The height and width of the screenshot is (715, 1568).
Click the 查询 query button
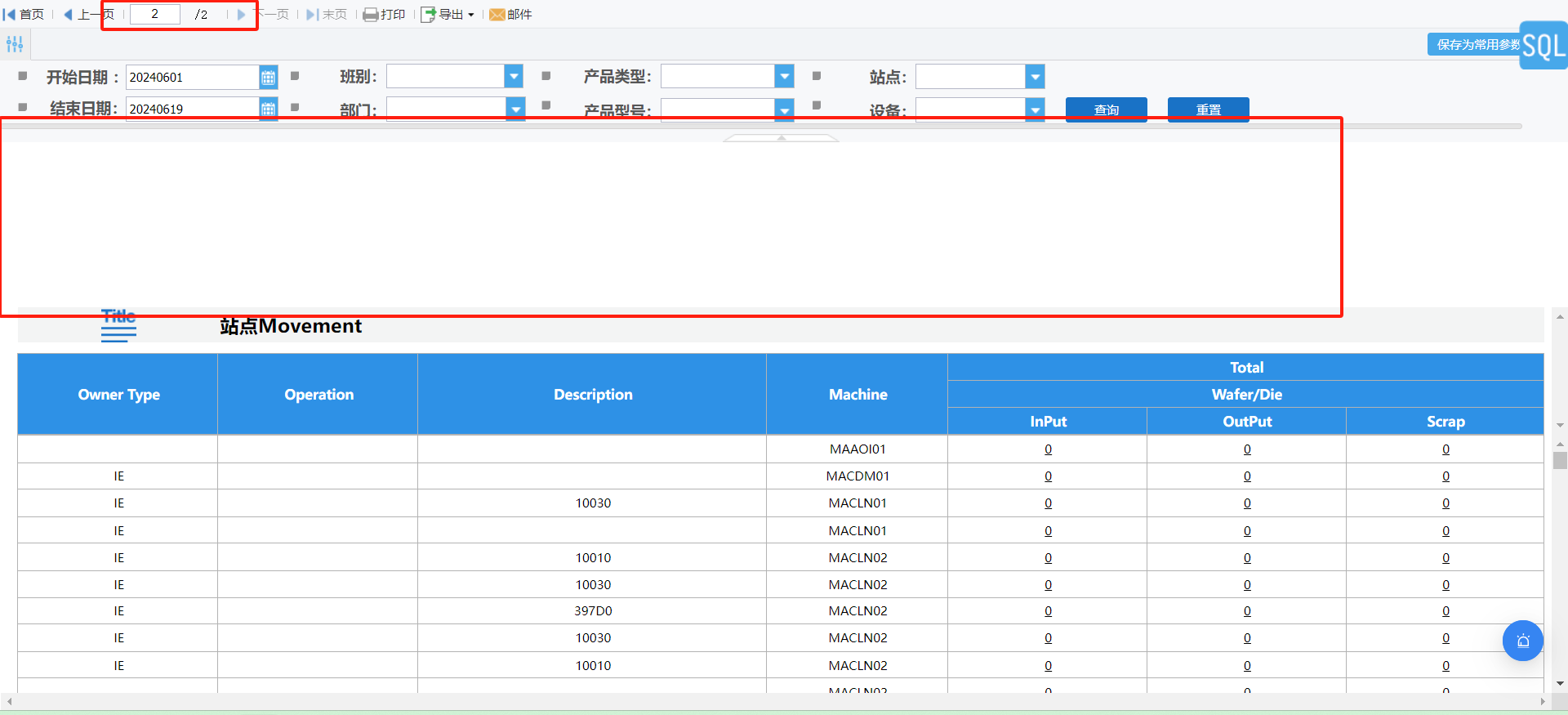[1107, 109]
